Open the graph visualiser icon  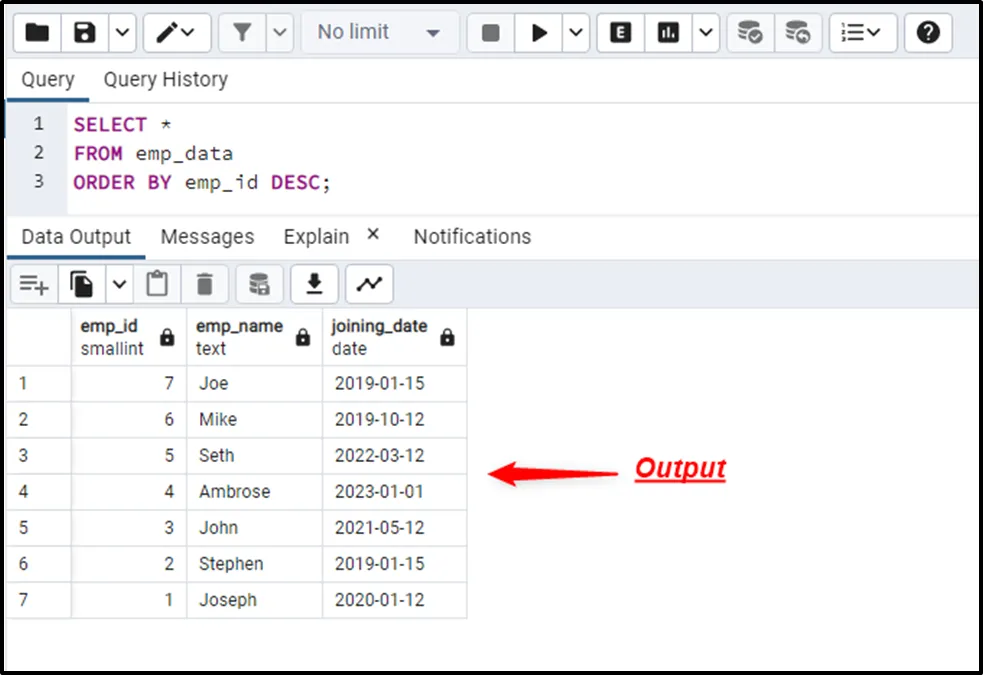pos(369,285)
